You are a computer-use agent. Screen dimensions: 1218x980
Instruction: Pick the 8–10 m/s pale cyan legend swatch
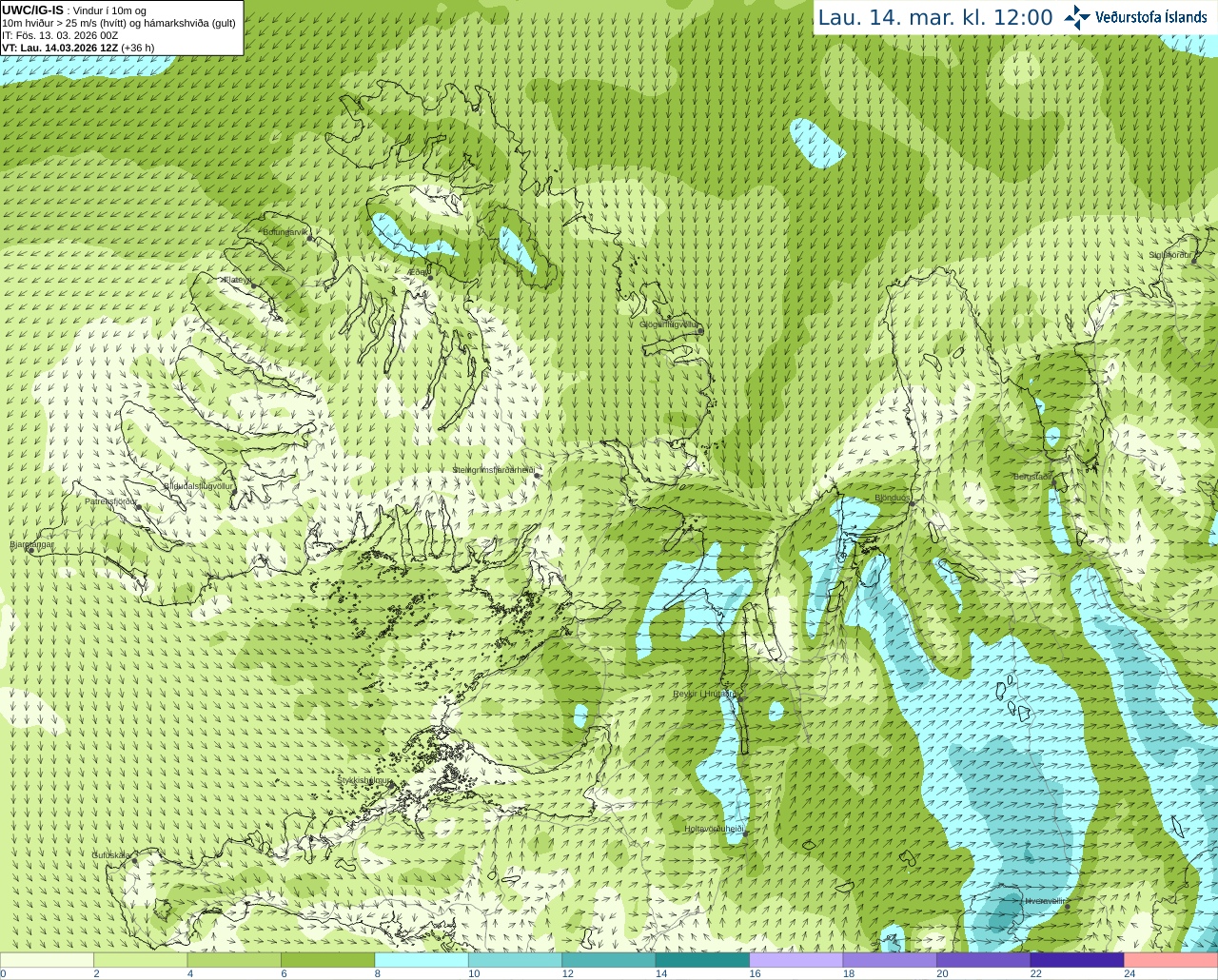[422, 960]
